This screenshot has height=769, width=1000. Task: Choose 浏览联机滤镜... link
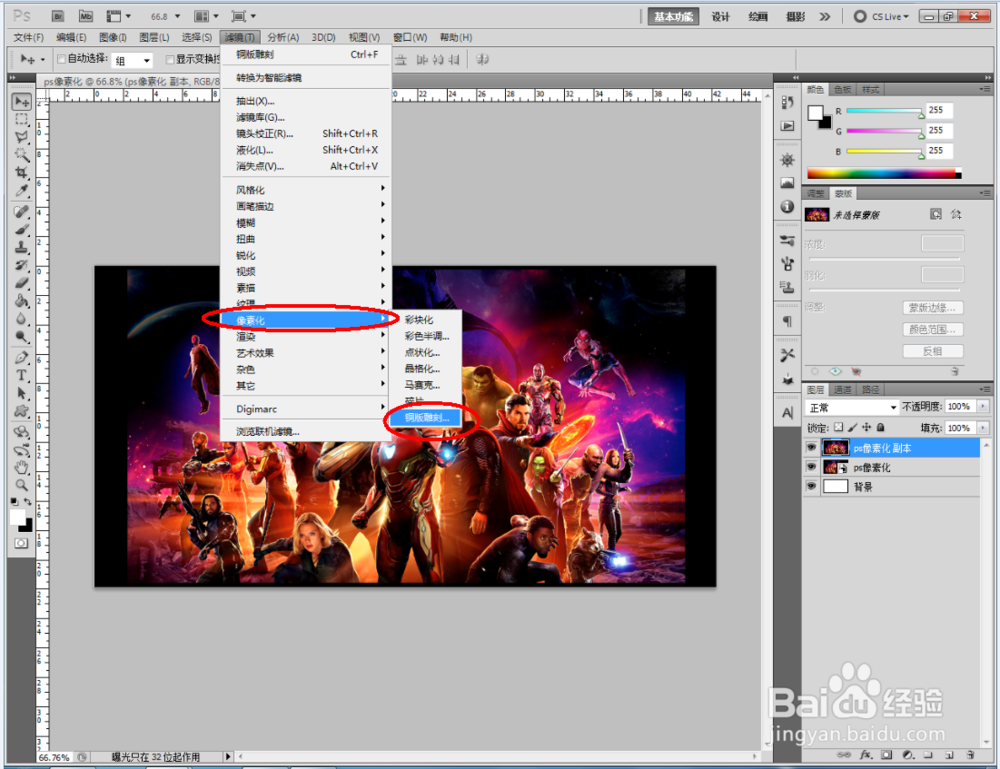pyautogui.click(x=268, y=432)
